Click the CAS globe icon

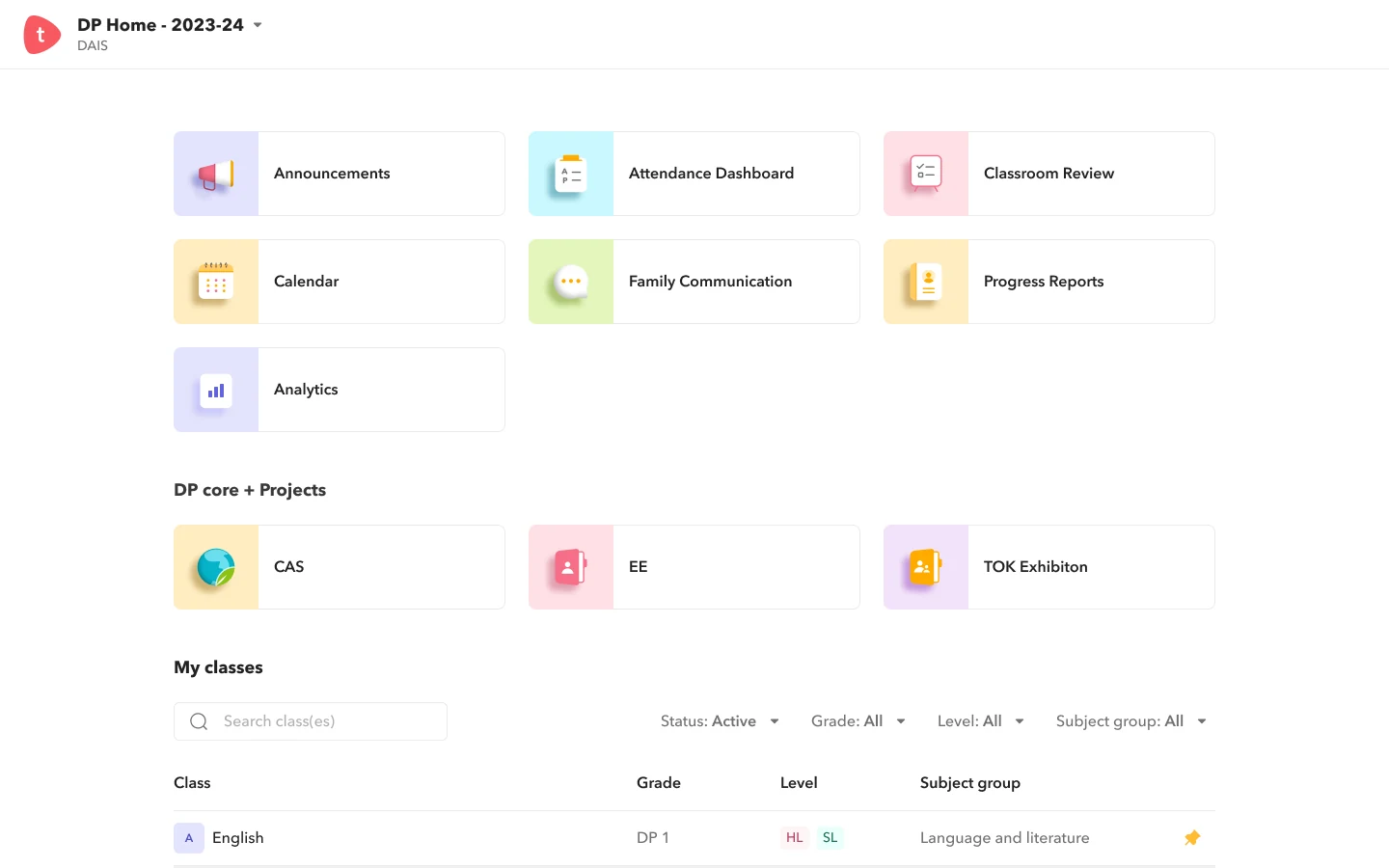click(x=216, y=567)
